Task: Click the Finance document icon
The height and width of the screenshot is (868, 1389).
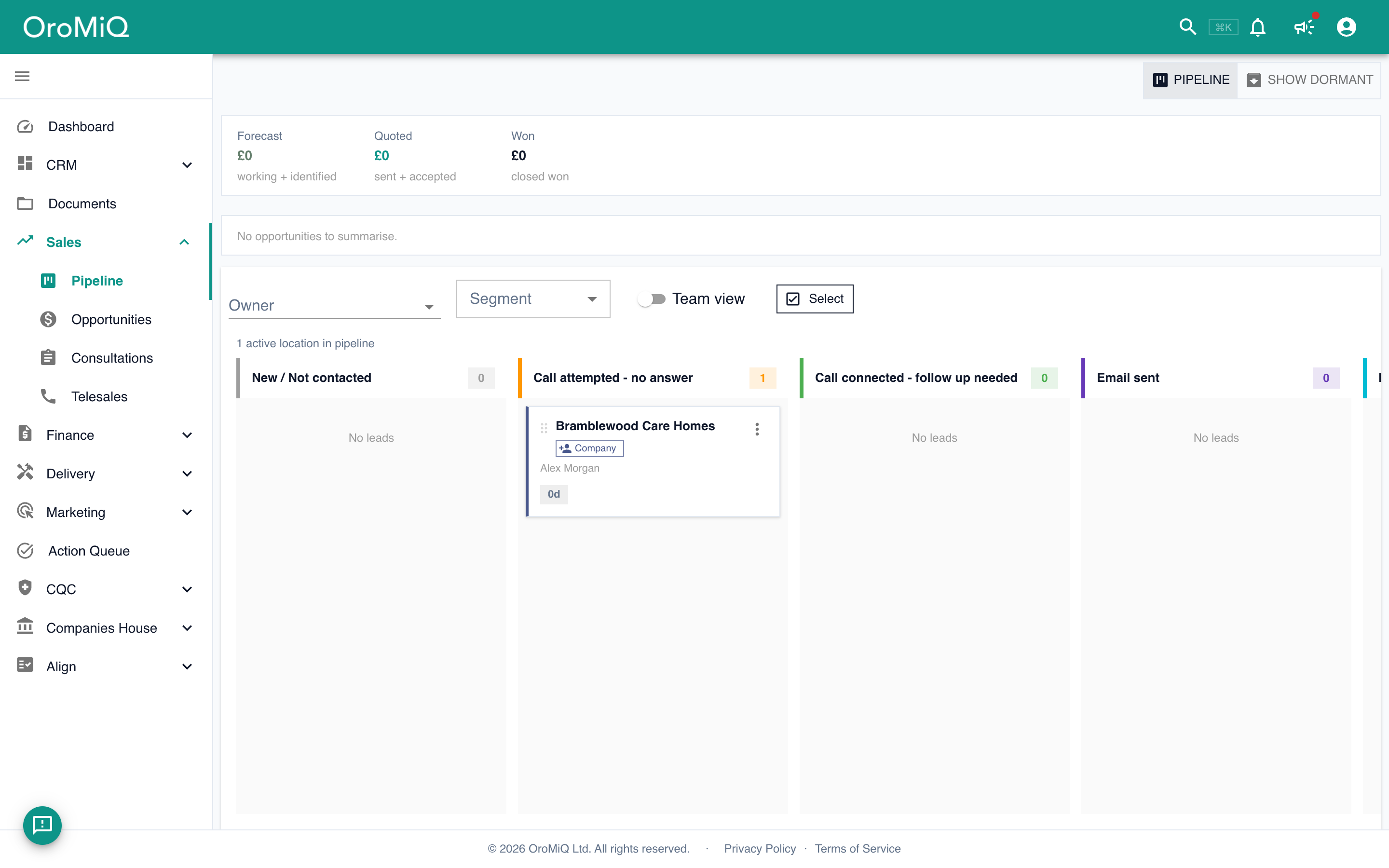Action: pyautogui.click(x=25, y=434)
